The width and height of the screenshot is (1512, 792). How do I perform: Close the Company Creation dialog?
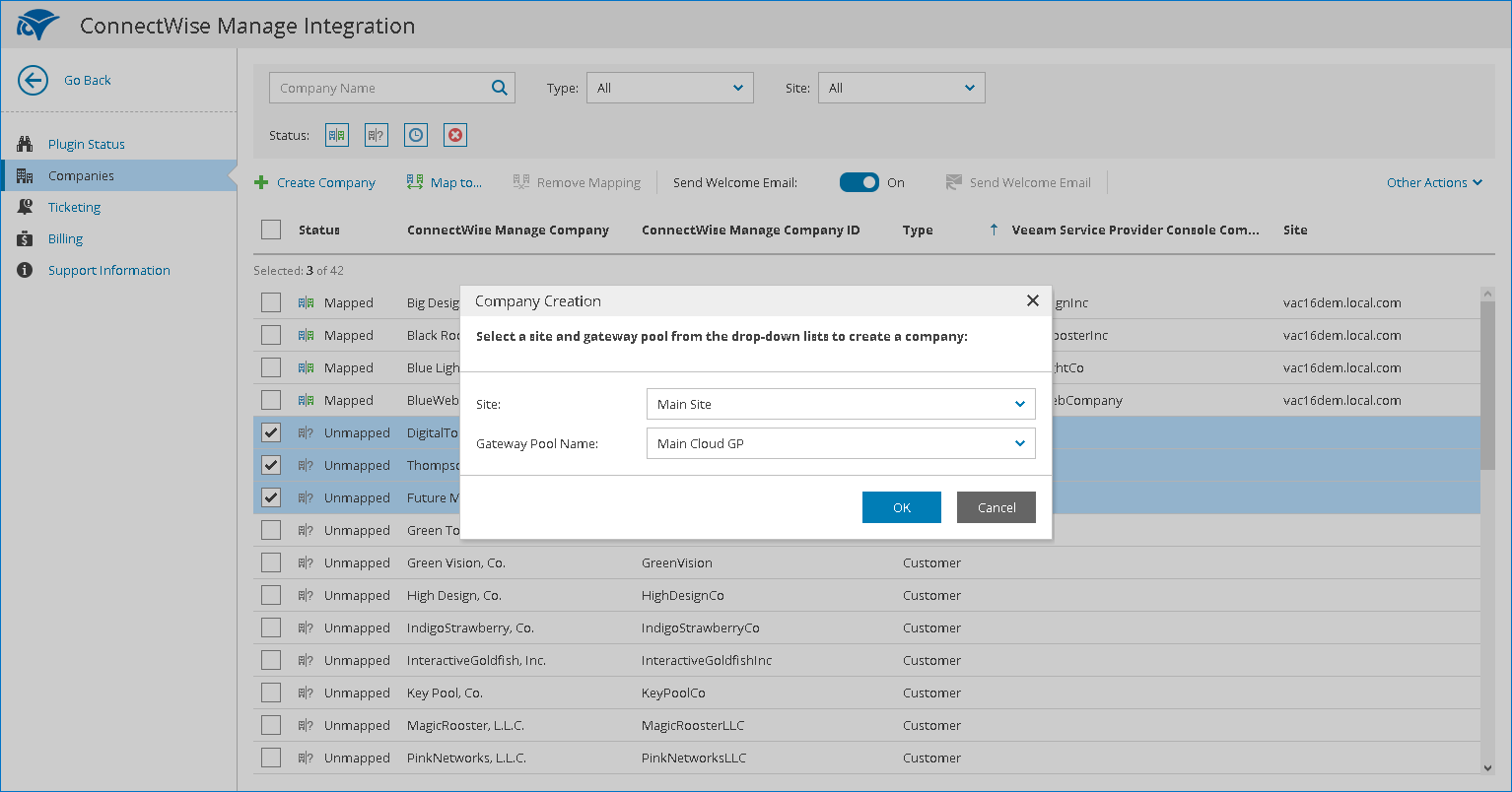1032,300
